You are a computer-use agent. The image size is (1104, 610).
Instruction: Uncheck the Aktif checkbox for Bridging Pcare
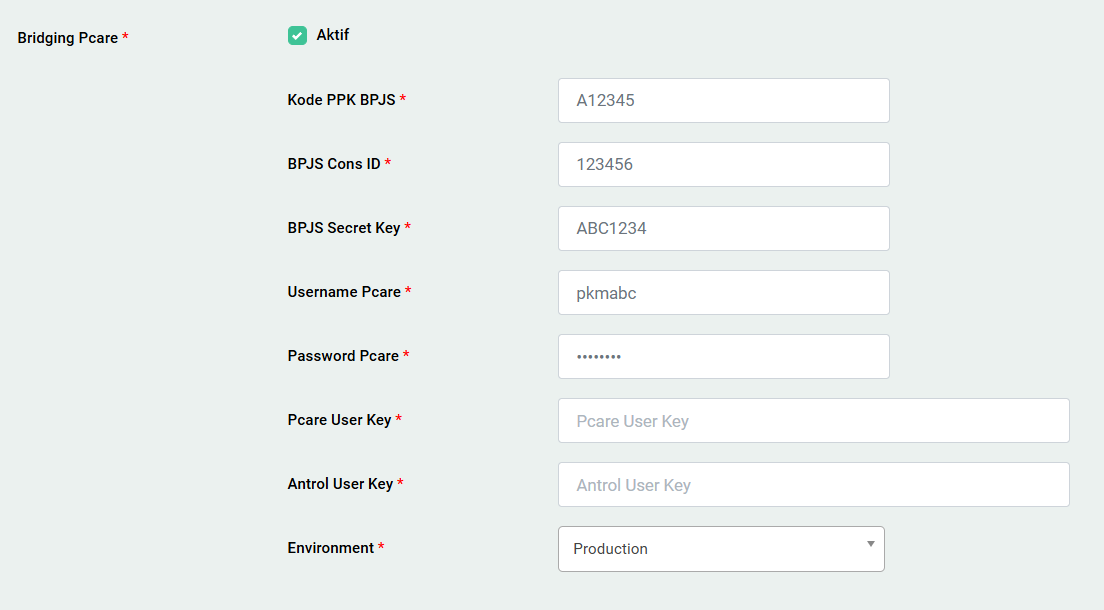click(297, 35)
